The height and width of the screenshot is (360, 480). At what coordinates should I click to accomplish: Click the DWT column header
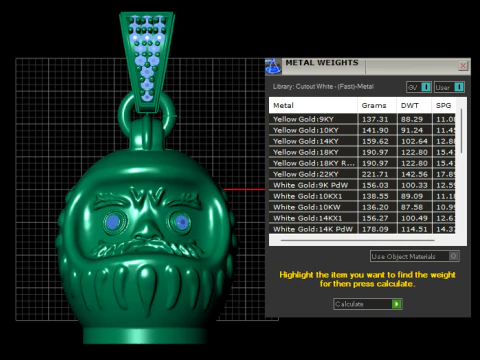click(414, 106)
